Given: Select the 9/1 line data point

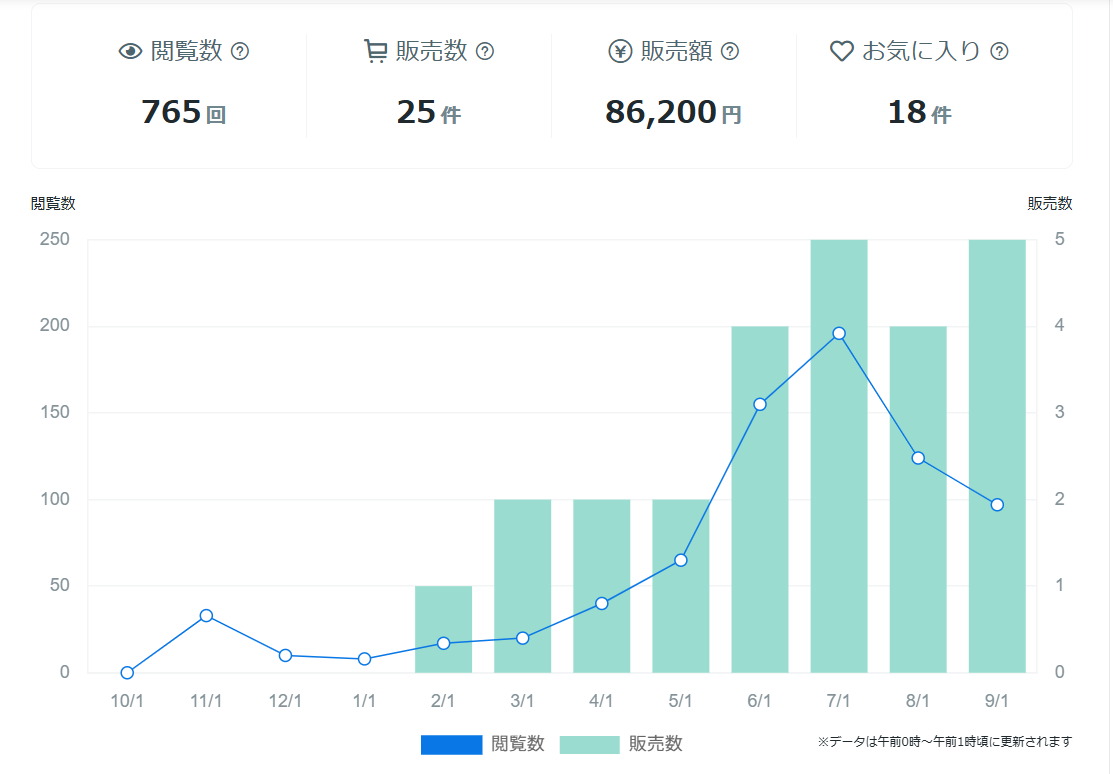Looking at the screenshot, I should 997,505.
